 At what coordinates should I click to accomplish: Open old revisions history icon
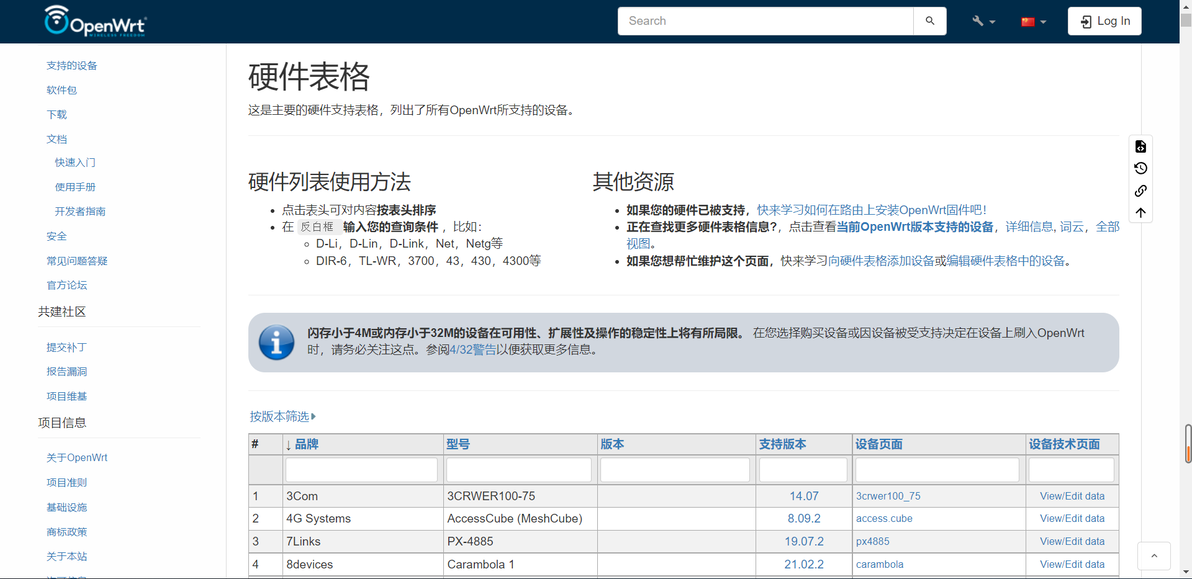tap(1140, 169)
